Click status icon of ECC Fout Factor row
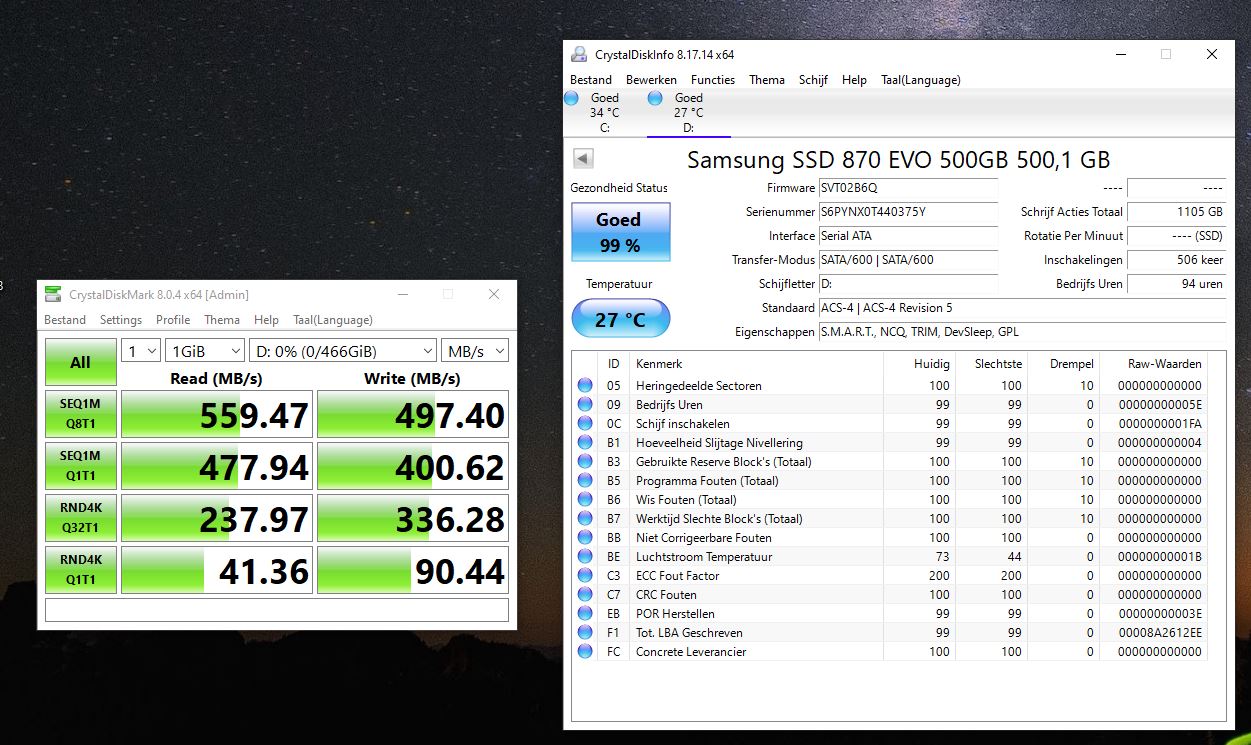Viewport: 1251px width, 745px height. point(585,576)
